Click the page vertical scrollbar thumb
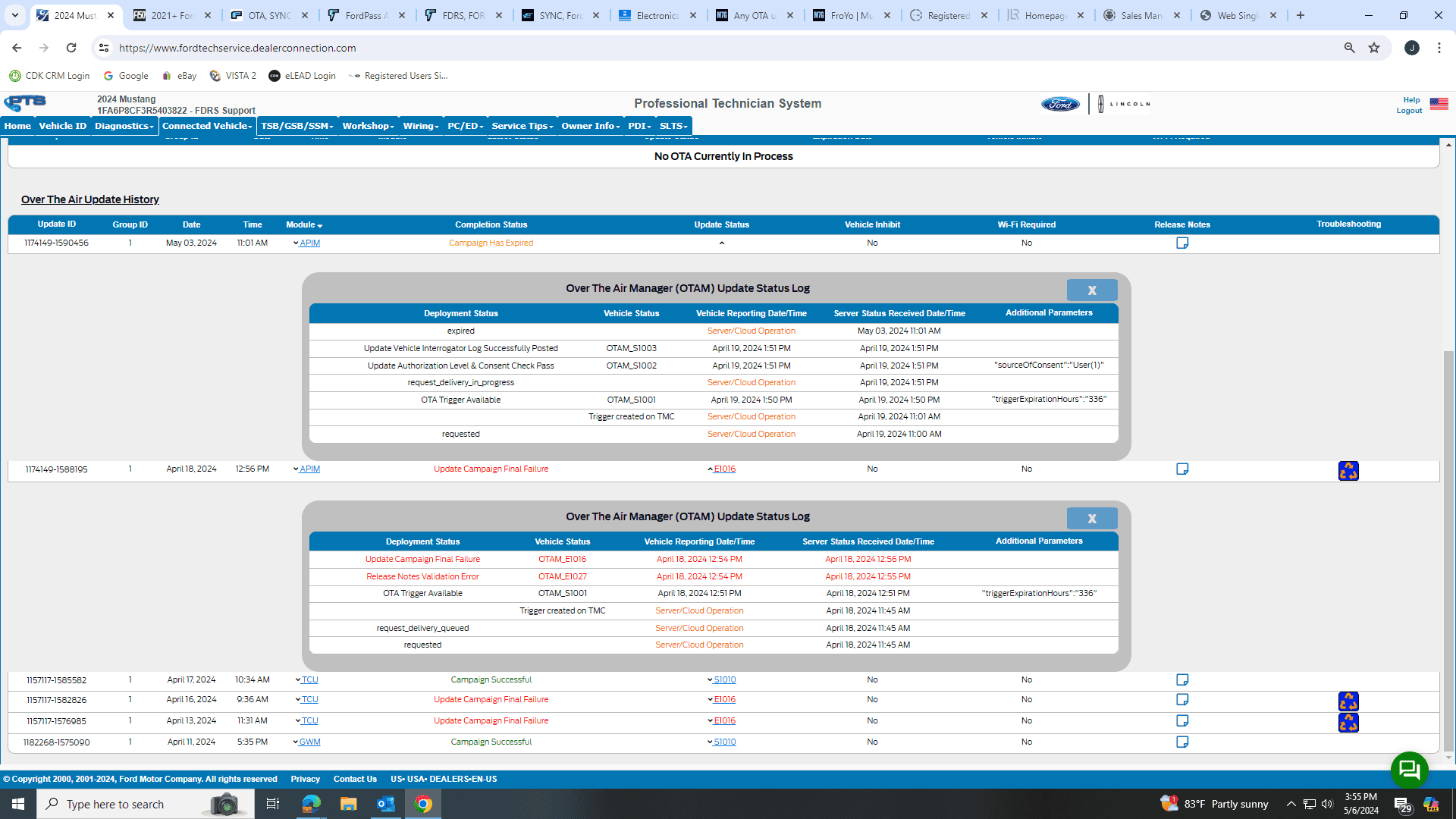Image resolution: width=1456 pixels, height=819 pixels. 1448,550
